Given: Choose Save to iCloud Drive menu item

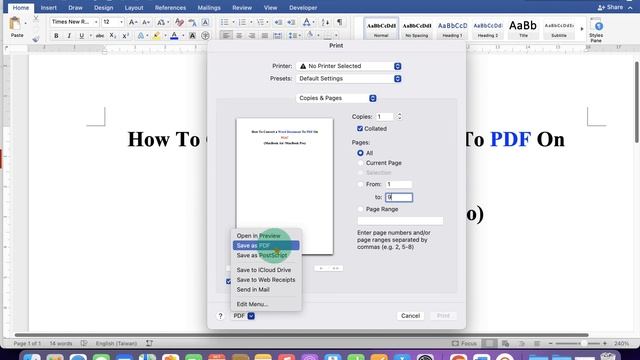Looking at the screenshot, I should pyautogui.click(x=266, y=270).
